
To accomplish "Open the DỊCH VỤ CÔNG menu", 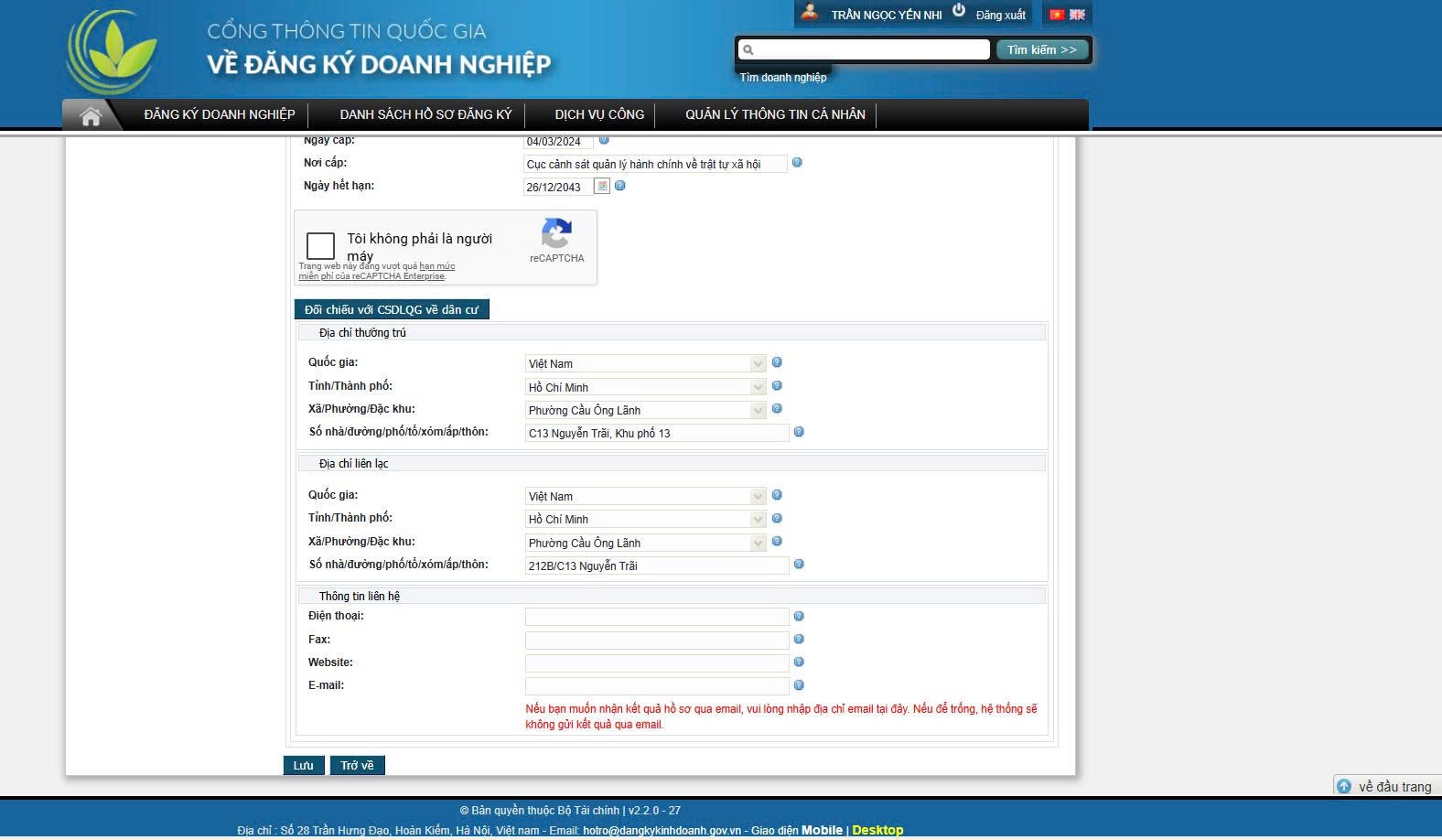I will [599, 115].
